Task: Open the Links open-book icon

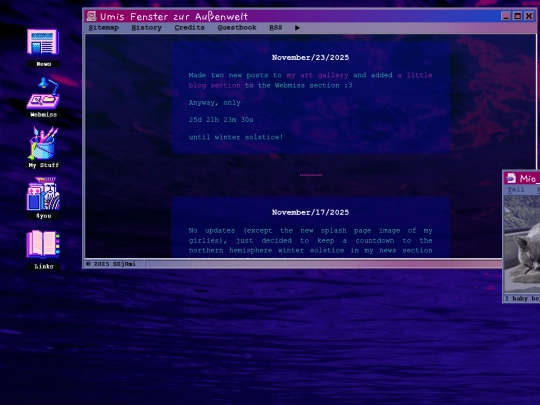Action: [43, 250]
